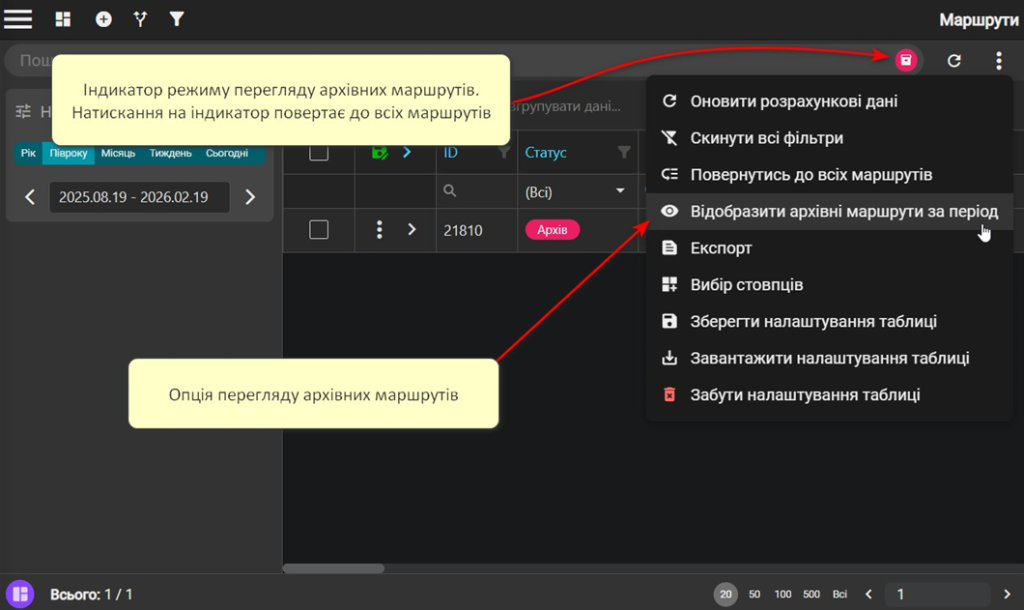Image resolution: width=1024 pixels, height=610 pixels.
Task: Click ID value 21810
Action: click(463, 230)
